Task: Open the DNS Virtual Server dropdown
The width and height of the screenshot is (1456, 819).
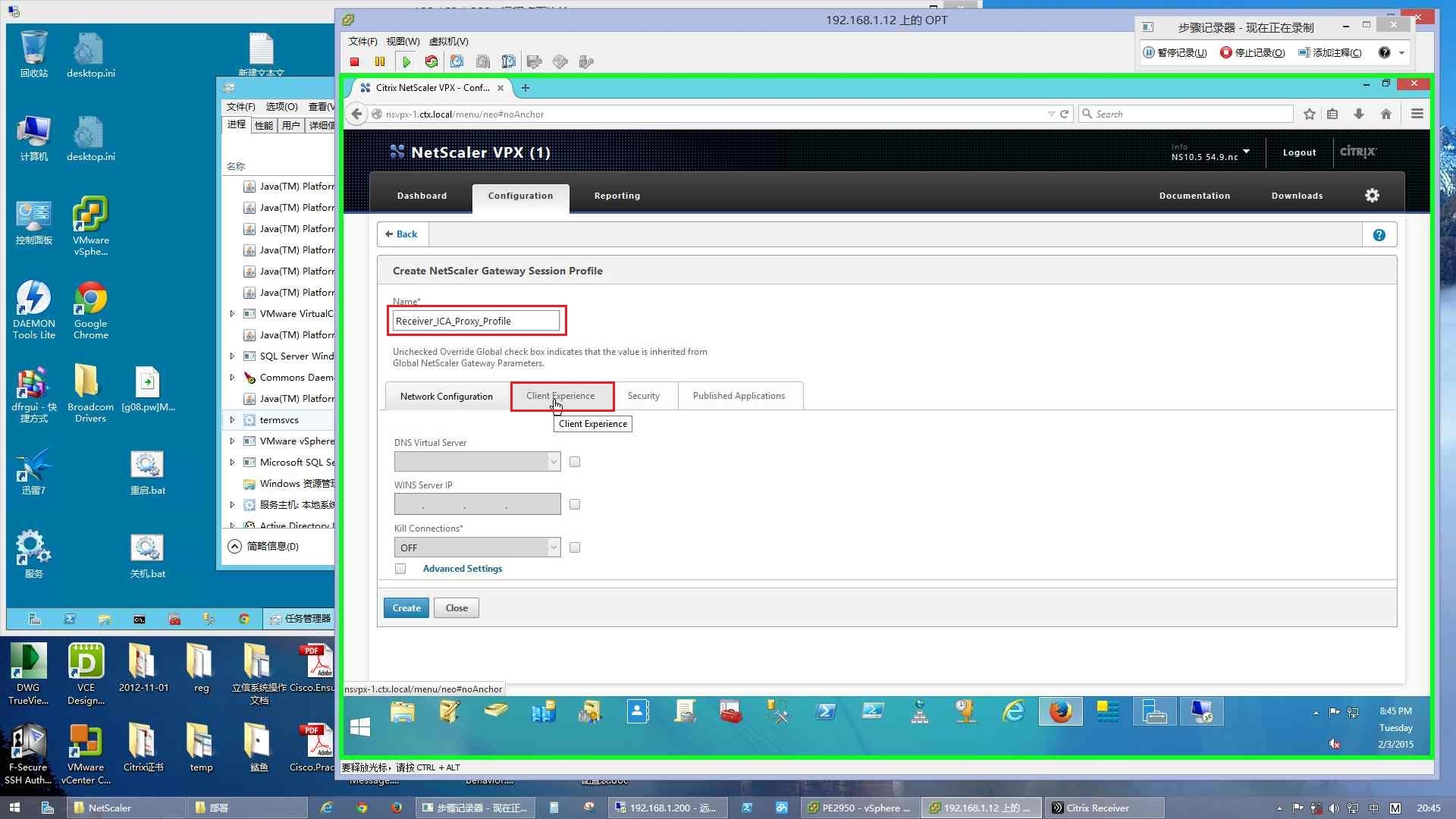Action: [477, 462]
